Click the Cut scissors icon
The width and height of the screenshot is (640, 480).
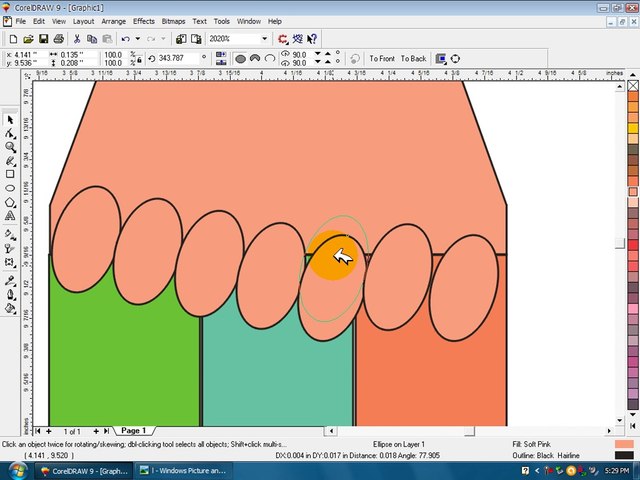tap(77, 39)
